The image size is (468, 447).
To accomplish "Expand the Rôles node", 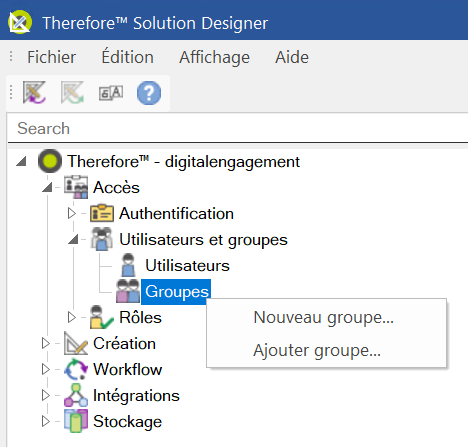I will 72,317.
